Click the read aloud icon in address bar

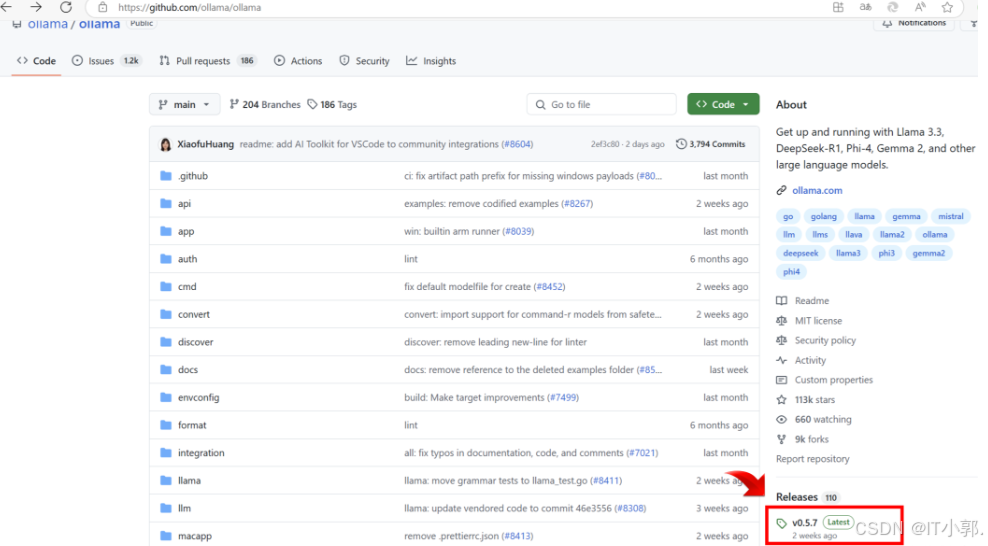point(920,8)
